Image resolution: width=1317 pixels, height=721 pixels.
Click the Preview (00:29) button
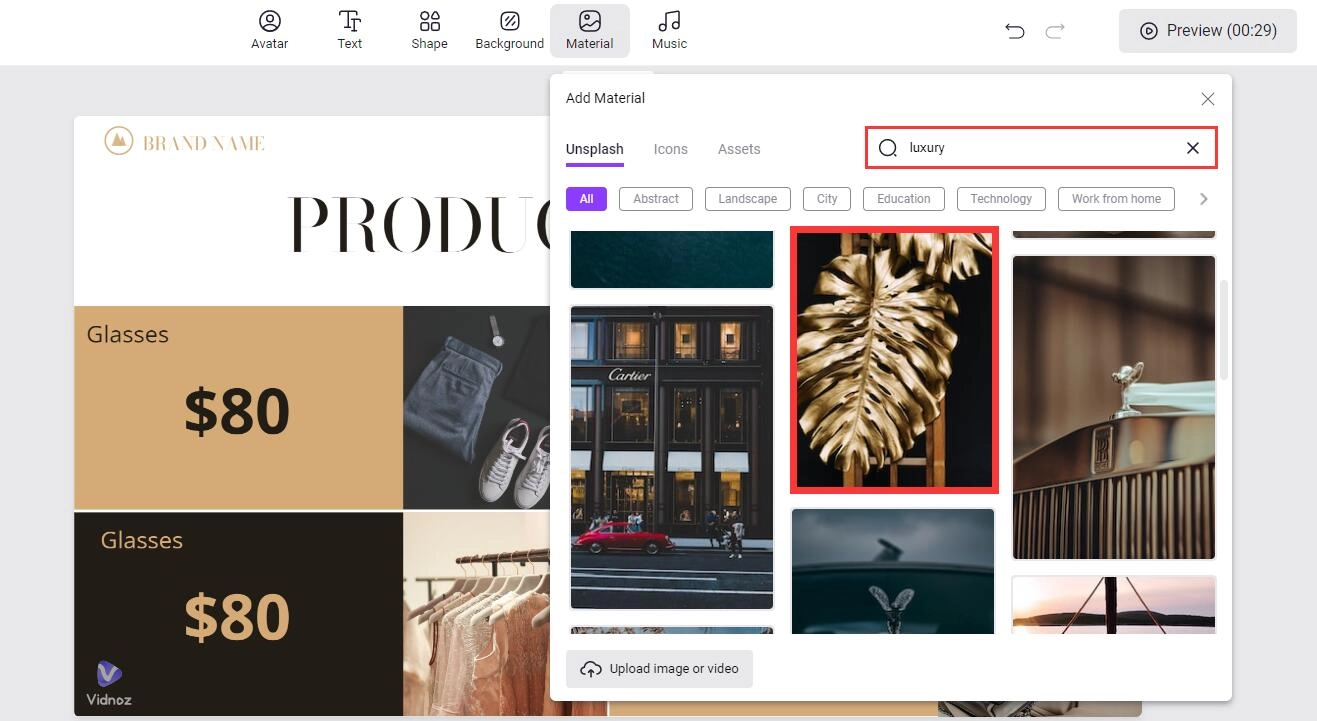[x=1207, y=31]
